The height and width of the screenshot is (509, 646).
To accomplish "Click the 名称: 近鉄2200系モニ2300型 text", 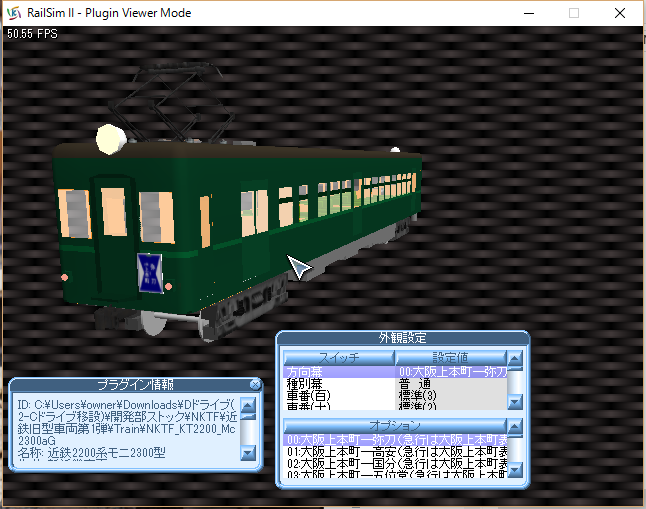I will tap(91, 453).
